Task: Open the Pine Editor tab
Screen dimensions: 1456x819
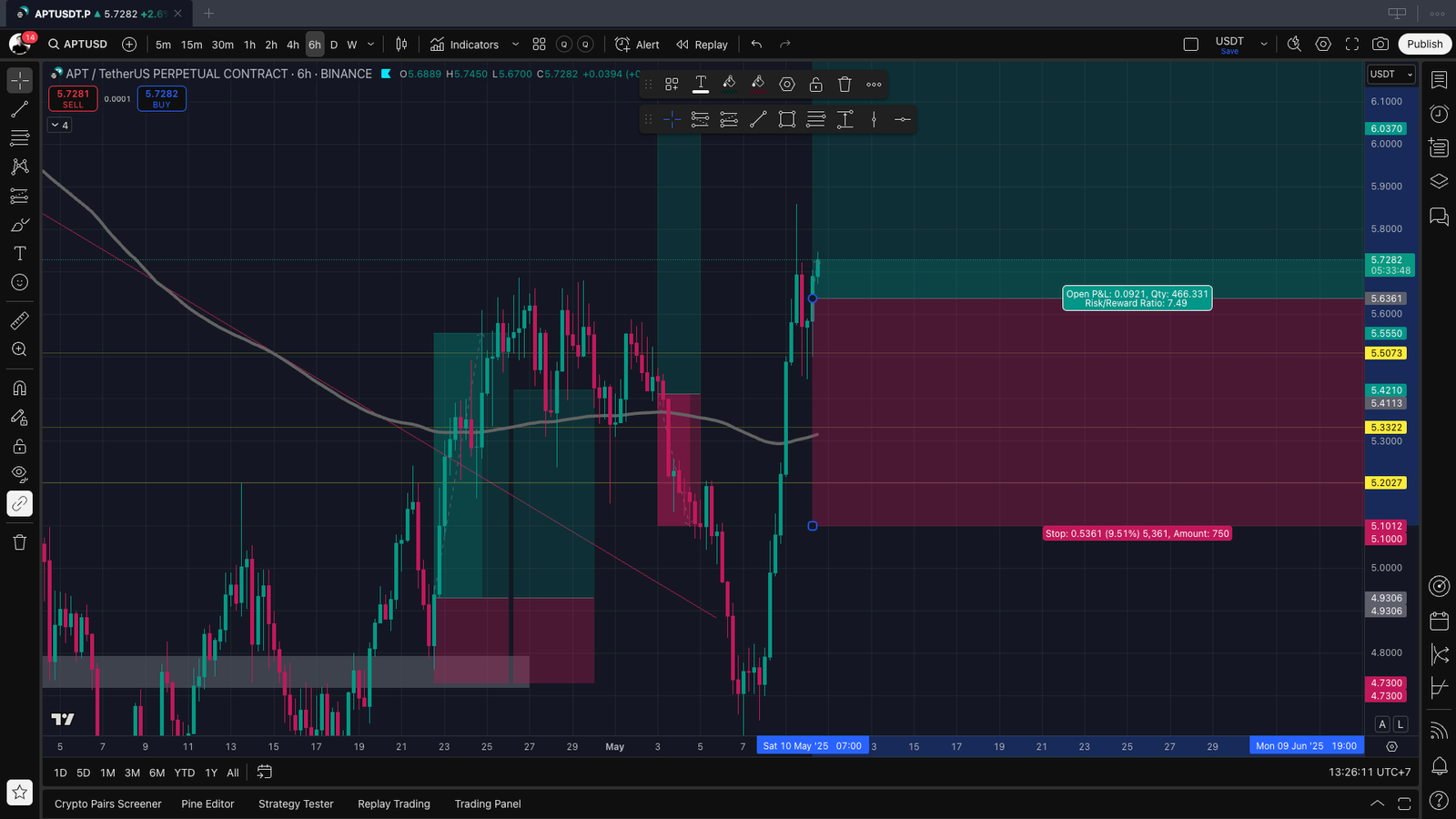Action: tap(207, 804)
